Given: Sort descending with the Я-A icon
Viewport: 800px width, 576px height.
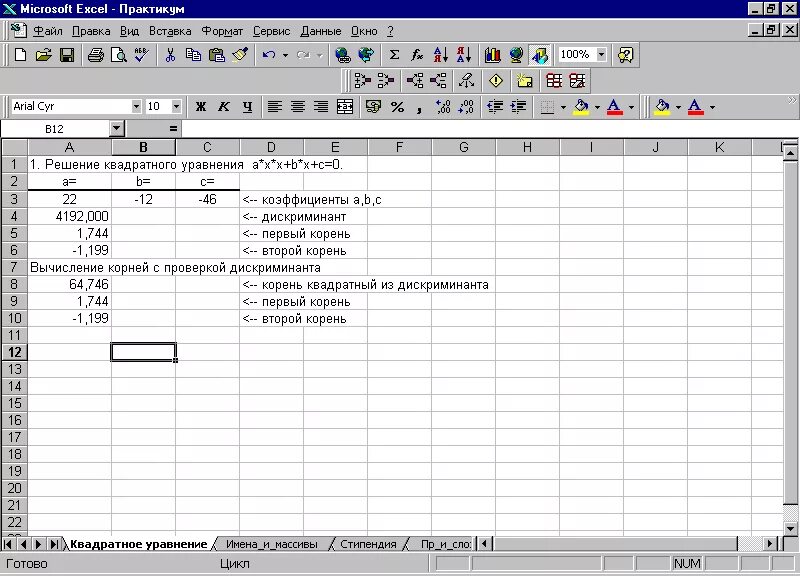Looking at the screenshot, I should coord(464,55).
